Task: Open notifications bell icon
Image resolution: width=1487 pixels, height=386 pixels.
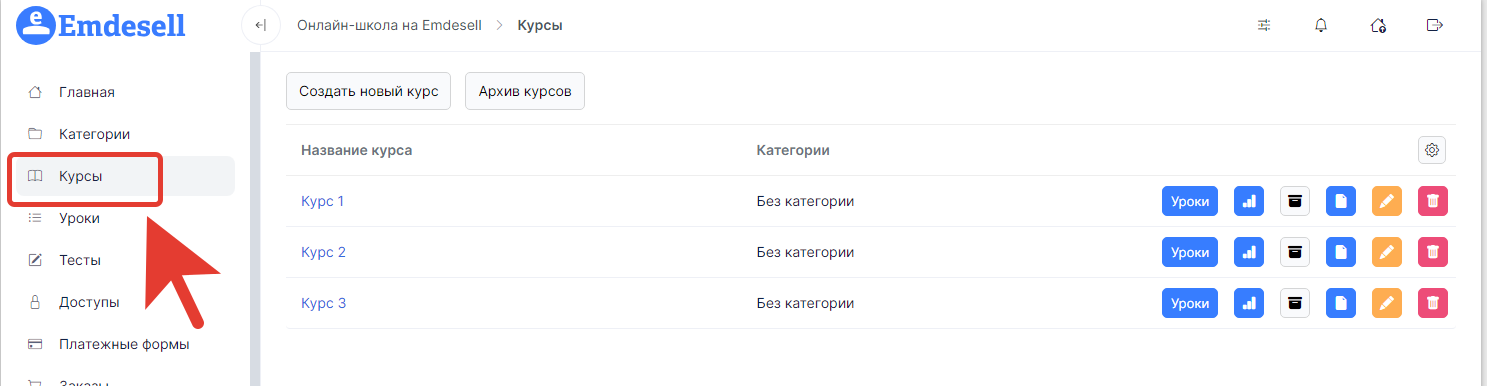Action: [1321, 25]
